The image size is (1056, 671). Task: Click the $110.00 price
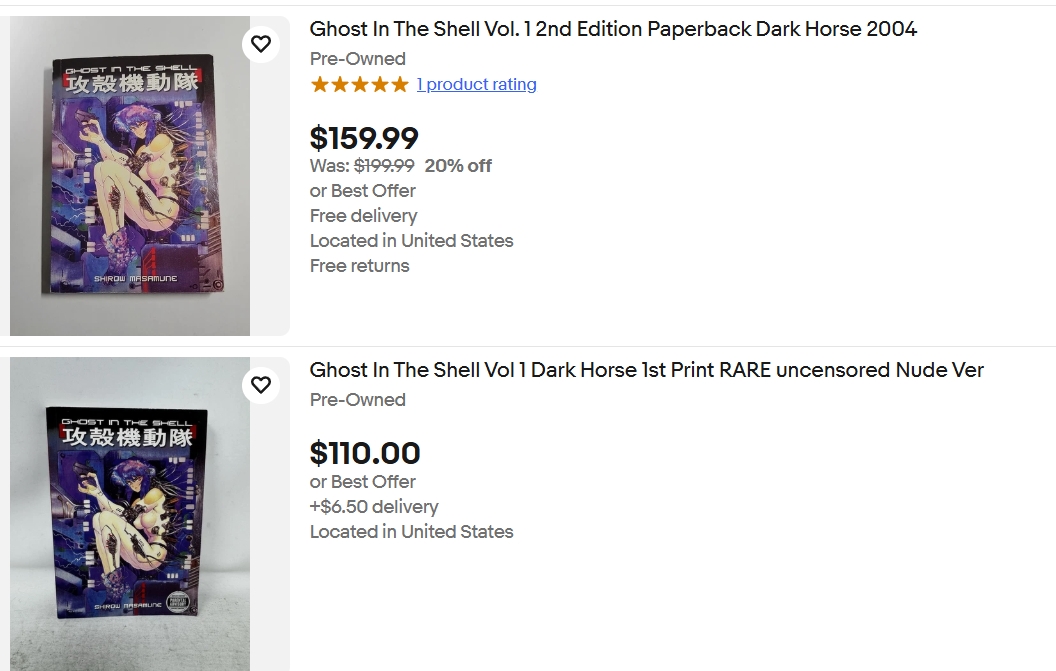(x=365, y=453)
